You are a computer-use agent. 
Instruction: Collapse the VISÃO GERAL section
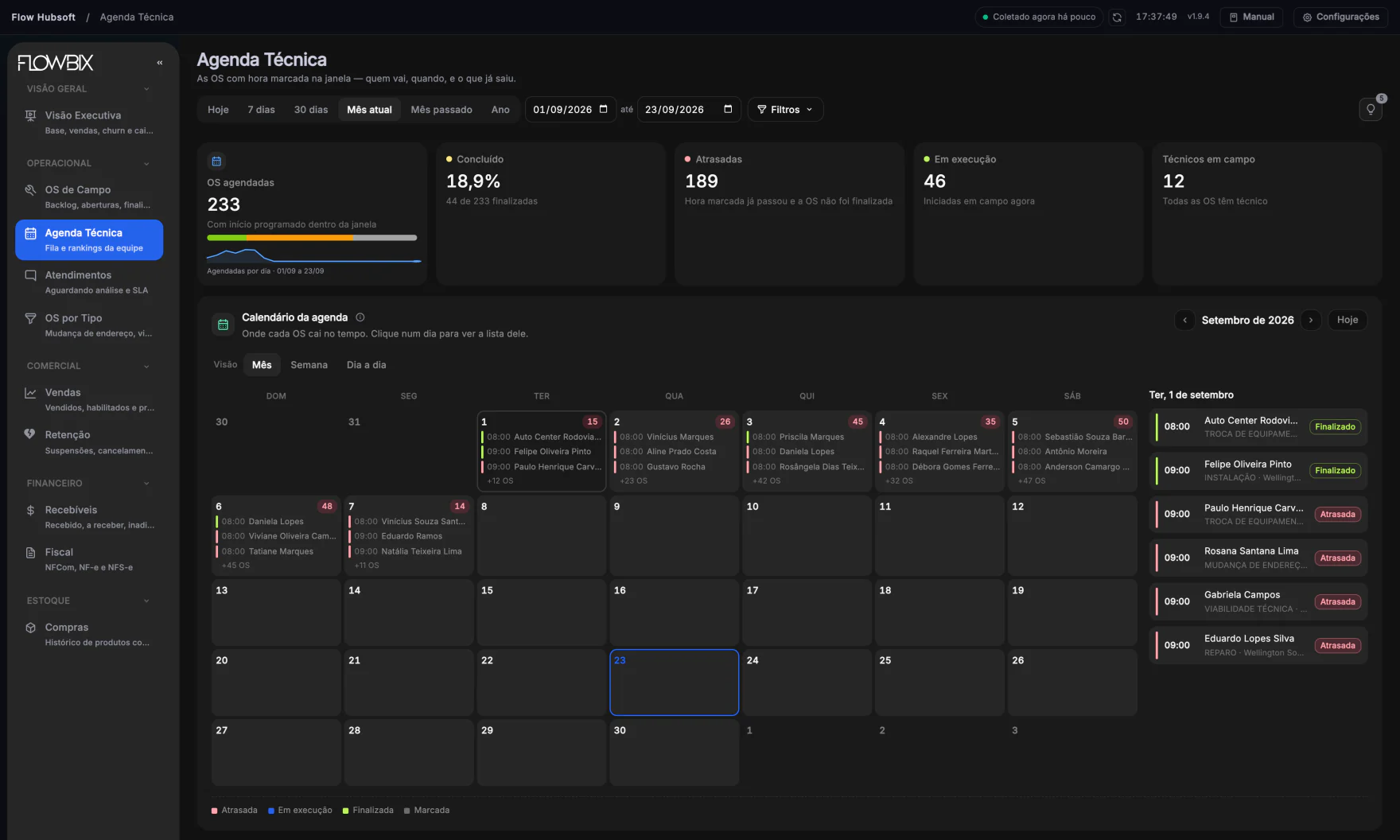pyautogui.click(x=146, y=89)
